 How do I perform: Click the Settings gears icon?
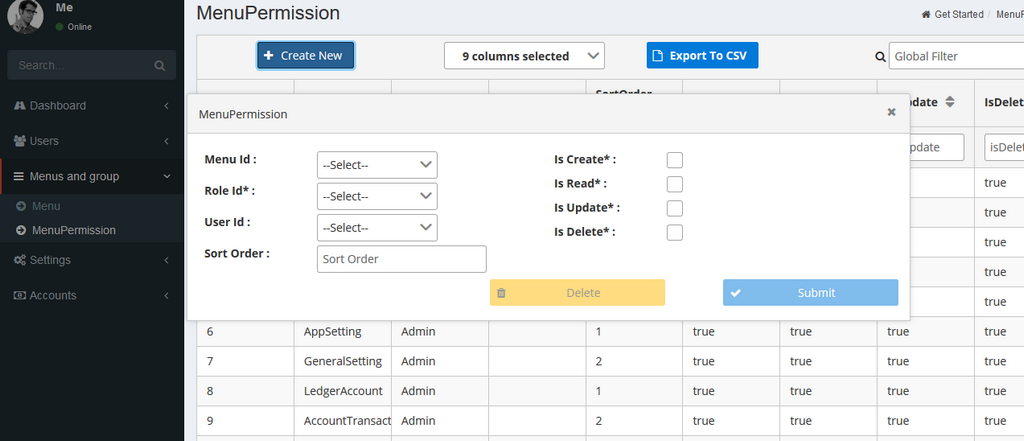pos(20,260)
